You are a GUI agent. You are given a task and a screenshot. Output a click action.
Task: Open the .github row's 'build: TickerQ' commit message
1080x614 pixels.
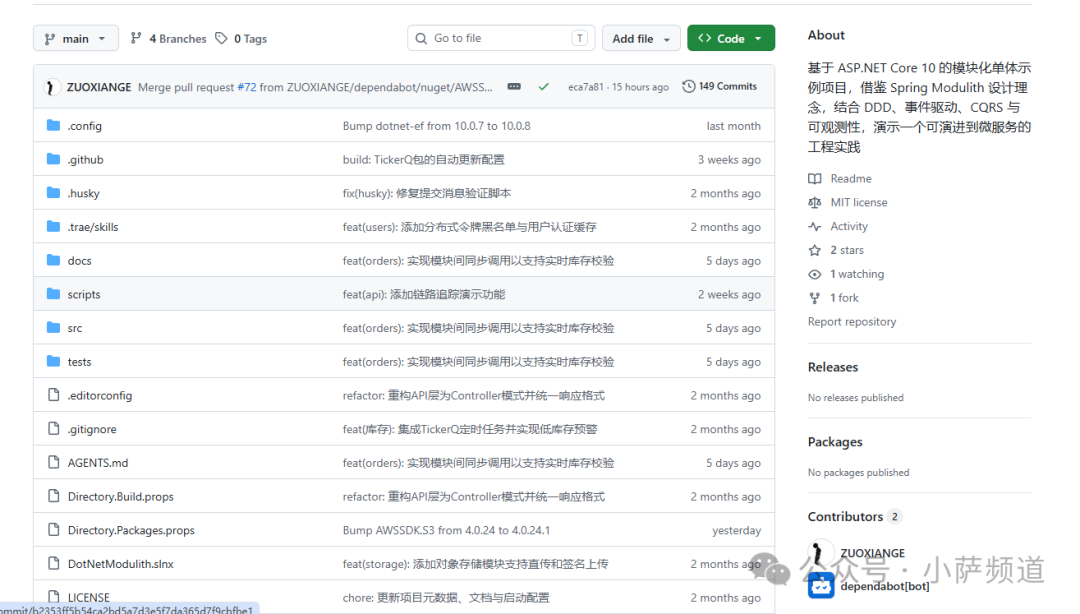(424, 160)
